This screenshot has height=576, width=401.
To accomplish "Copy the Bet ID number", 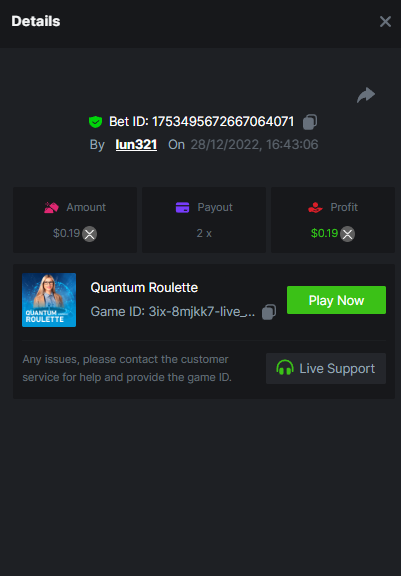I will coord(310,122).
